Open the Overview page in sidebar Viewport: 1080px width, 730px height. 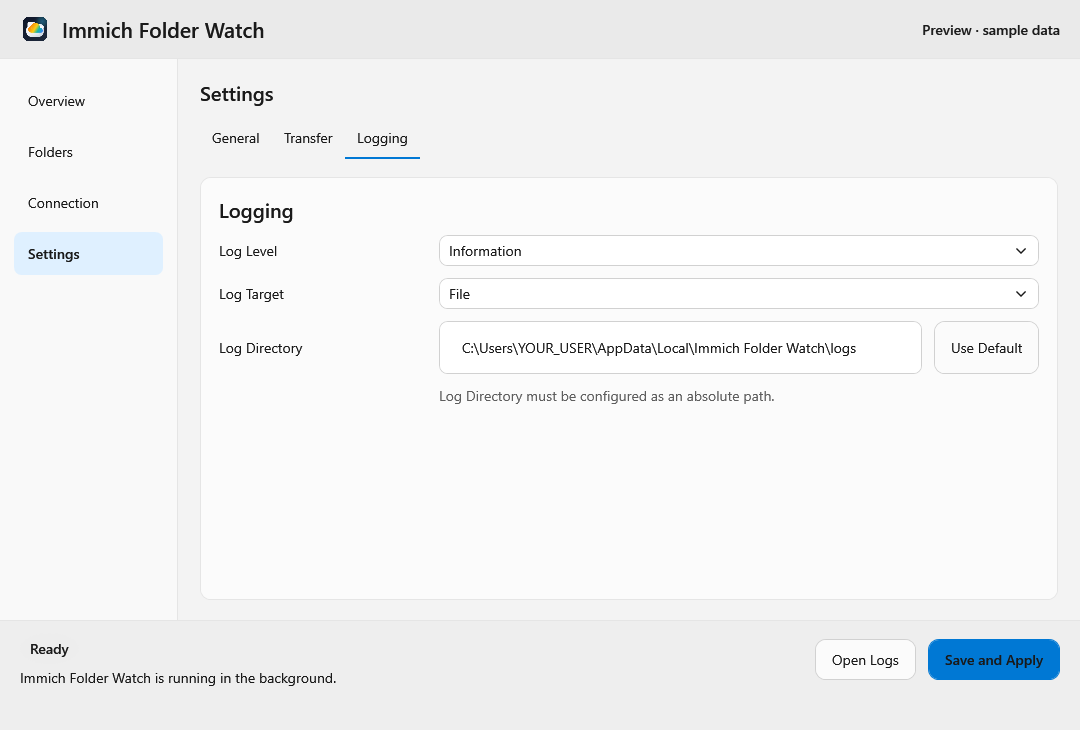coord(88,101)
